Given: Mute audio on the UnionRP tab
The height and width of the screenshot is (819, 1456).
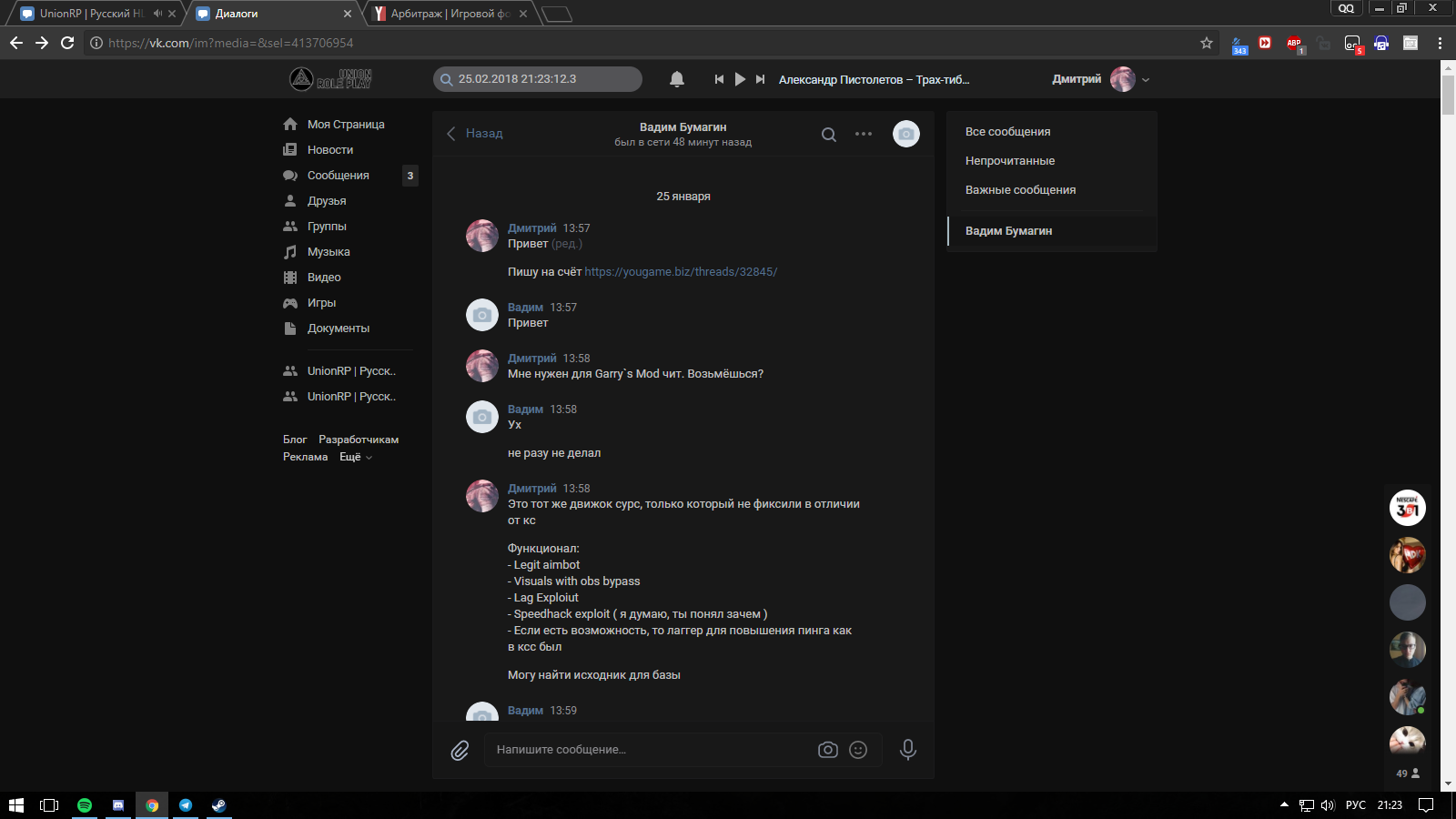Looking at the screenshot, I should tap(157, 14).
